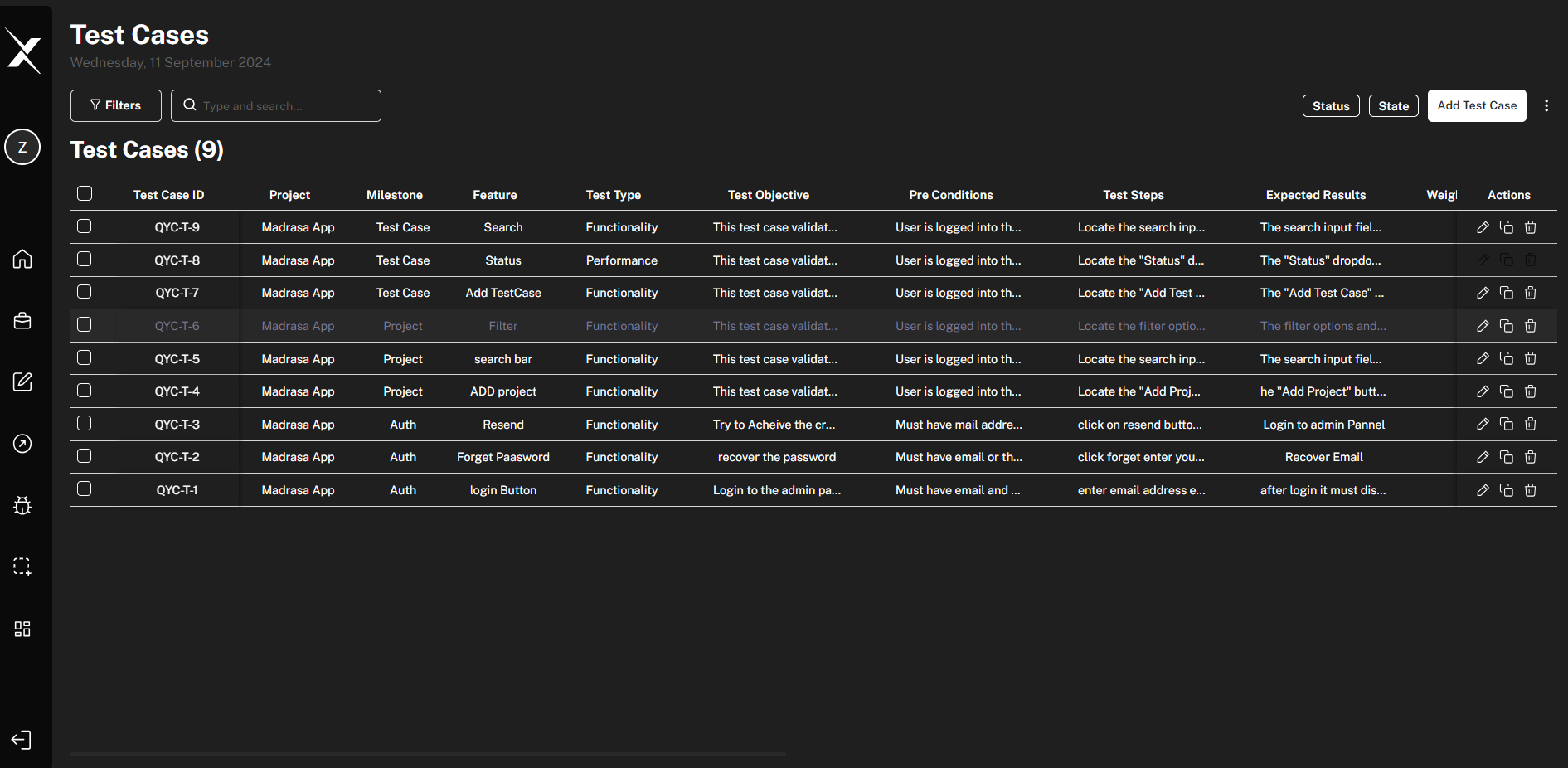This screenshot has width=1568, height=768.
Task: Click the Test Objective column header
Action: 769,195
